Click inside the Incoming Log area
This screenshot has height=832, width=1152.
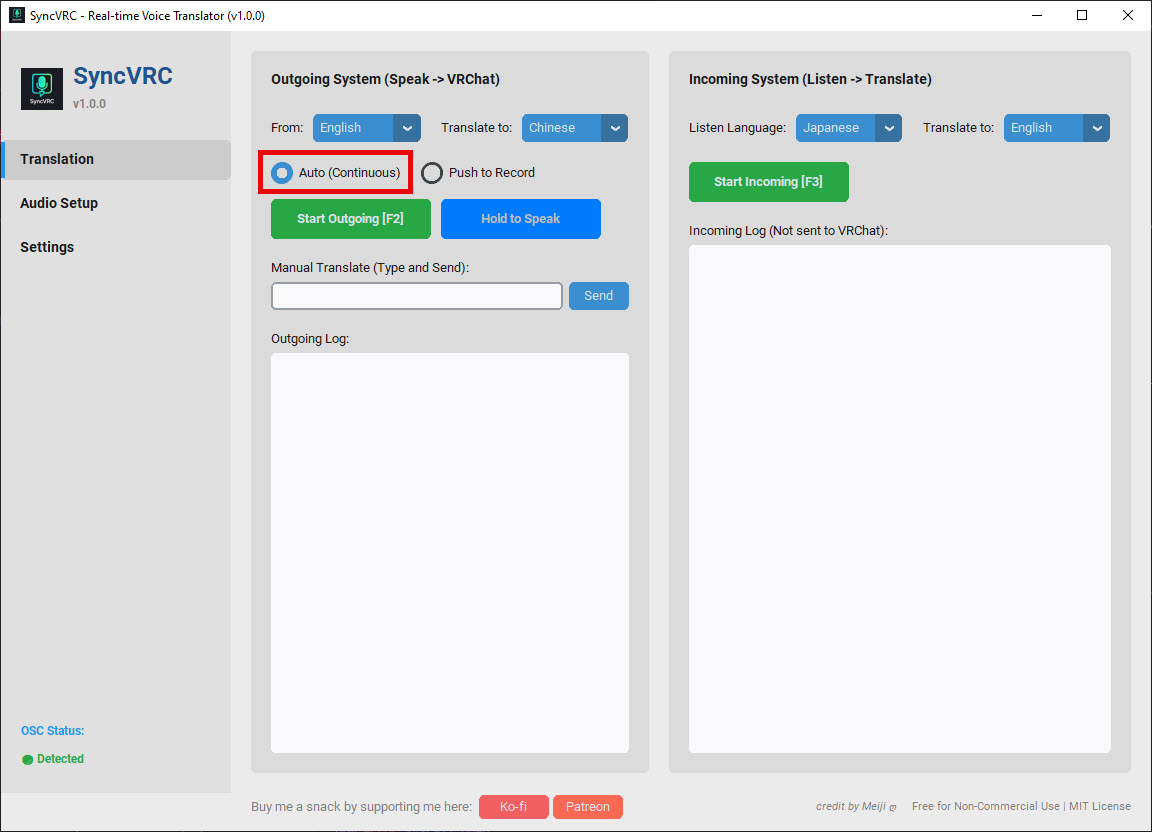click(899, 499)
